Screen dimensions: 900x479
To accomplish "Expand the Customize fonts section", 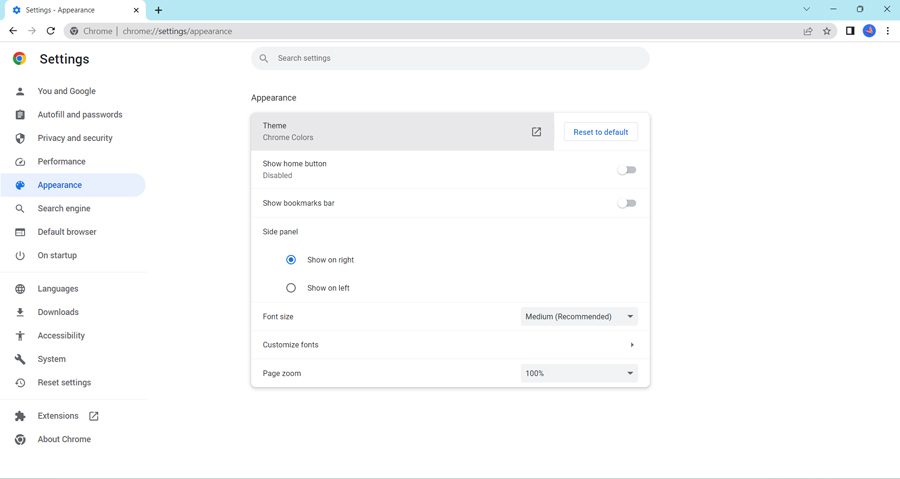I will click(x=631, y=345).
